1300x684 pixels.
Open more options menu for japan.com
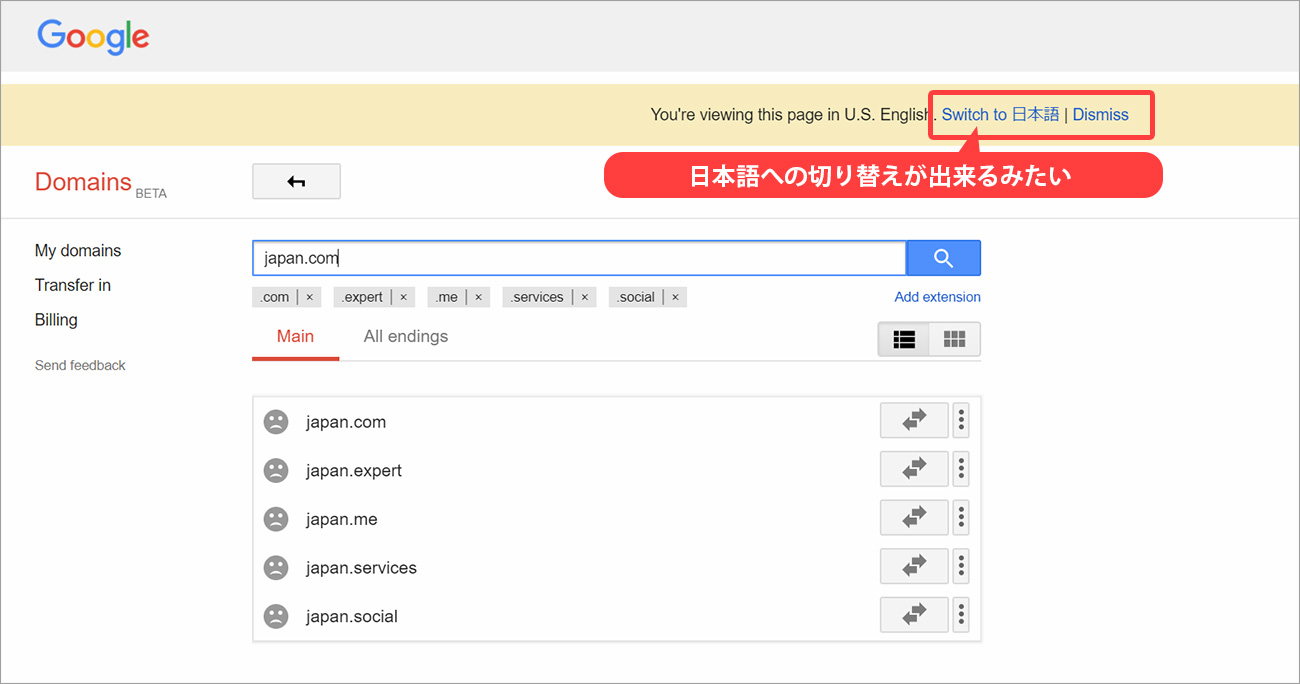coord(961,421)
